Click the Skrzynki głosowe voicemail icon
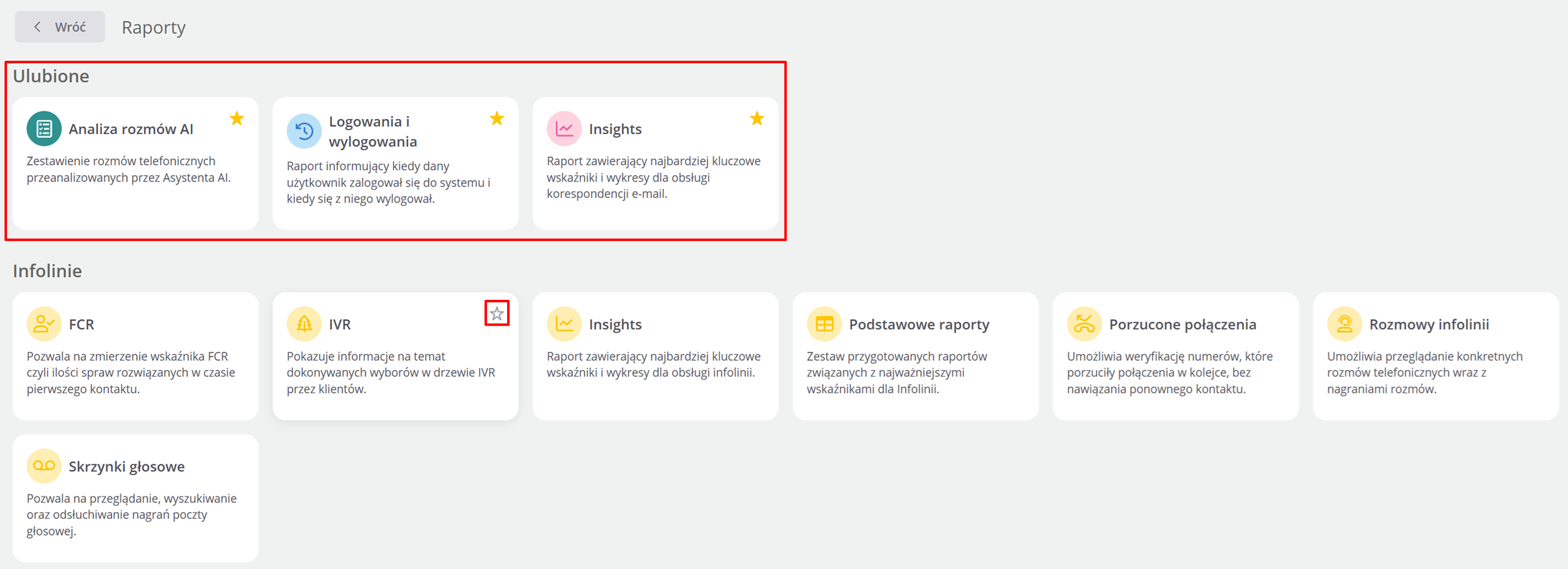This screenshot has height=569, width=1568. [44, 466]
